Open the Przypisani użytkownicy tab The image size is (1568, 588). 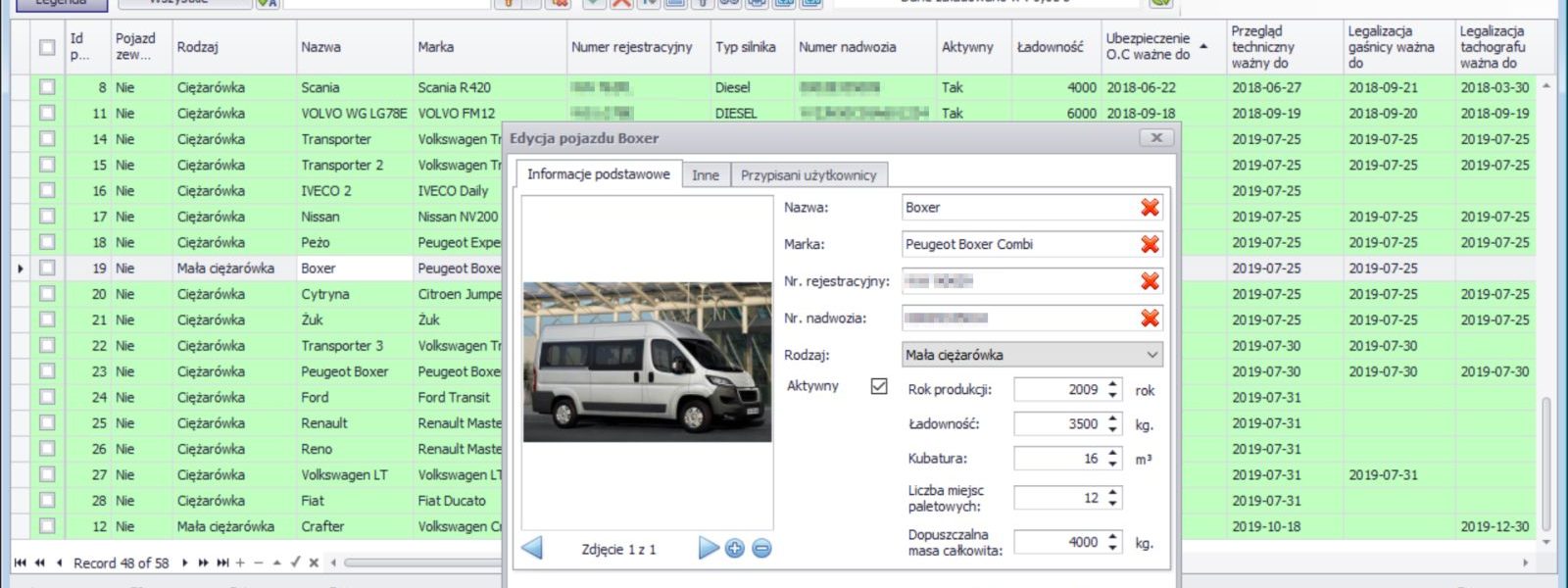pos(808,175)
